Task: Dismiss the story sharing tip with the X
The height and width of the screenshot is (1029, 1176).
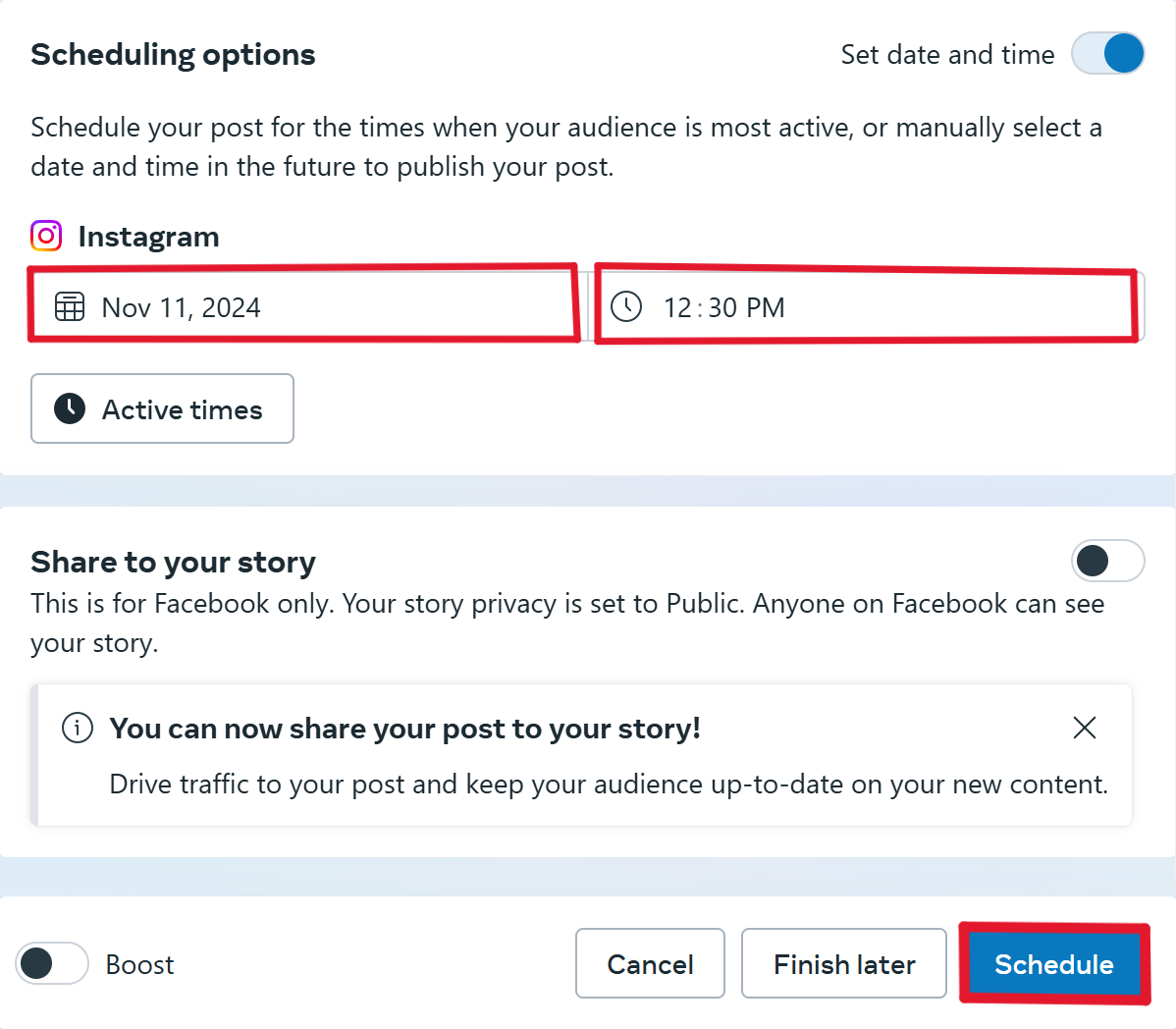Action: click(x=1084, y=728)
